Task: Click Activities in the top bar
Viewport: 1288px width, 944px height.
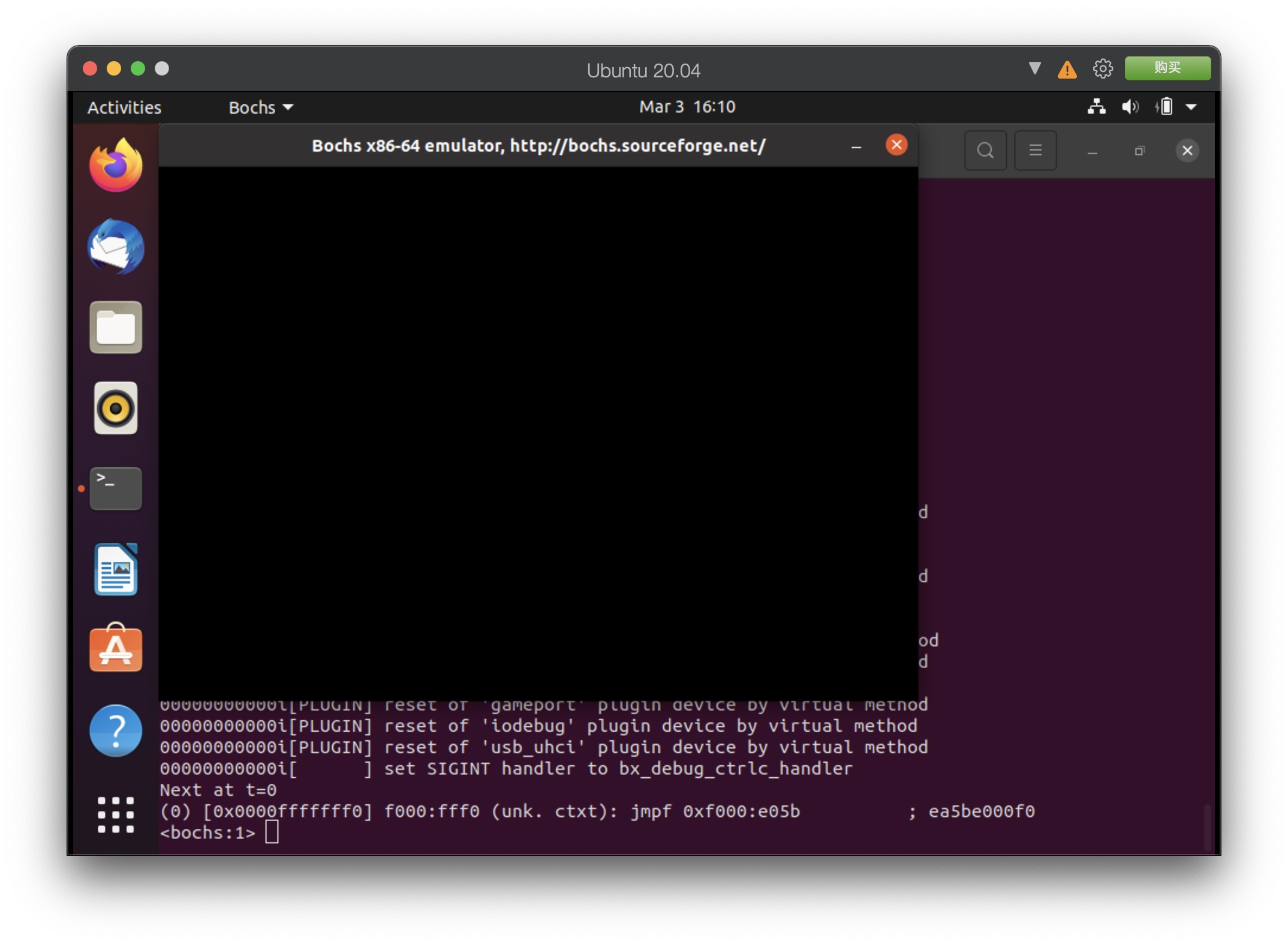Action: click(124, 107)
